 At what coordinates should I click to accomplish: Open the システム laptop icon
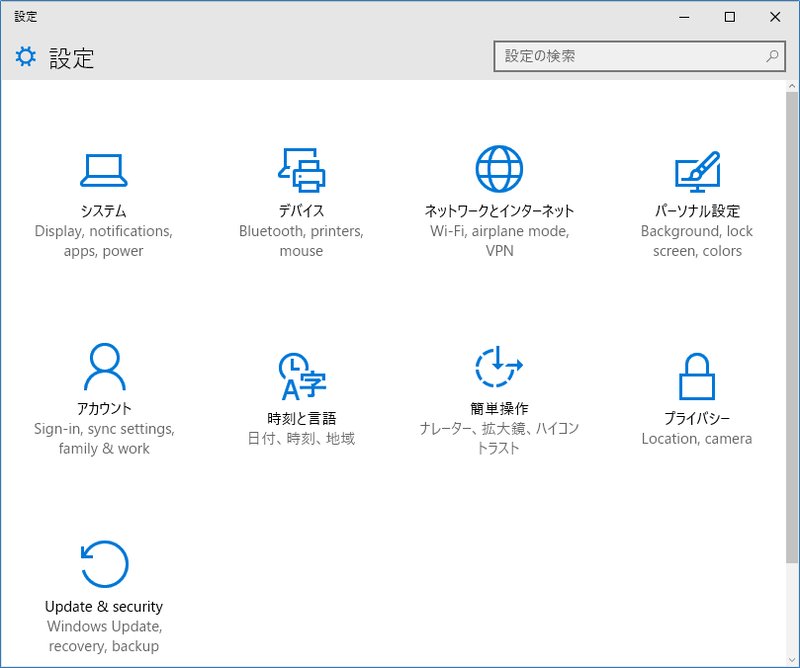pos(104,170)
